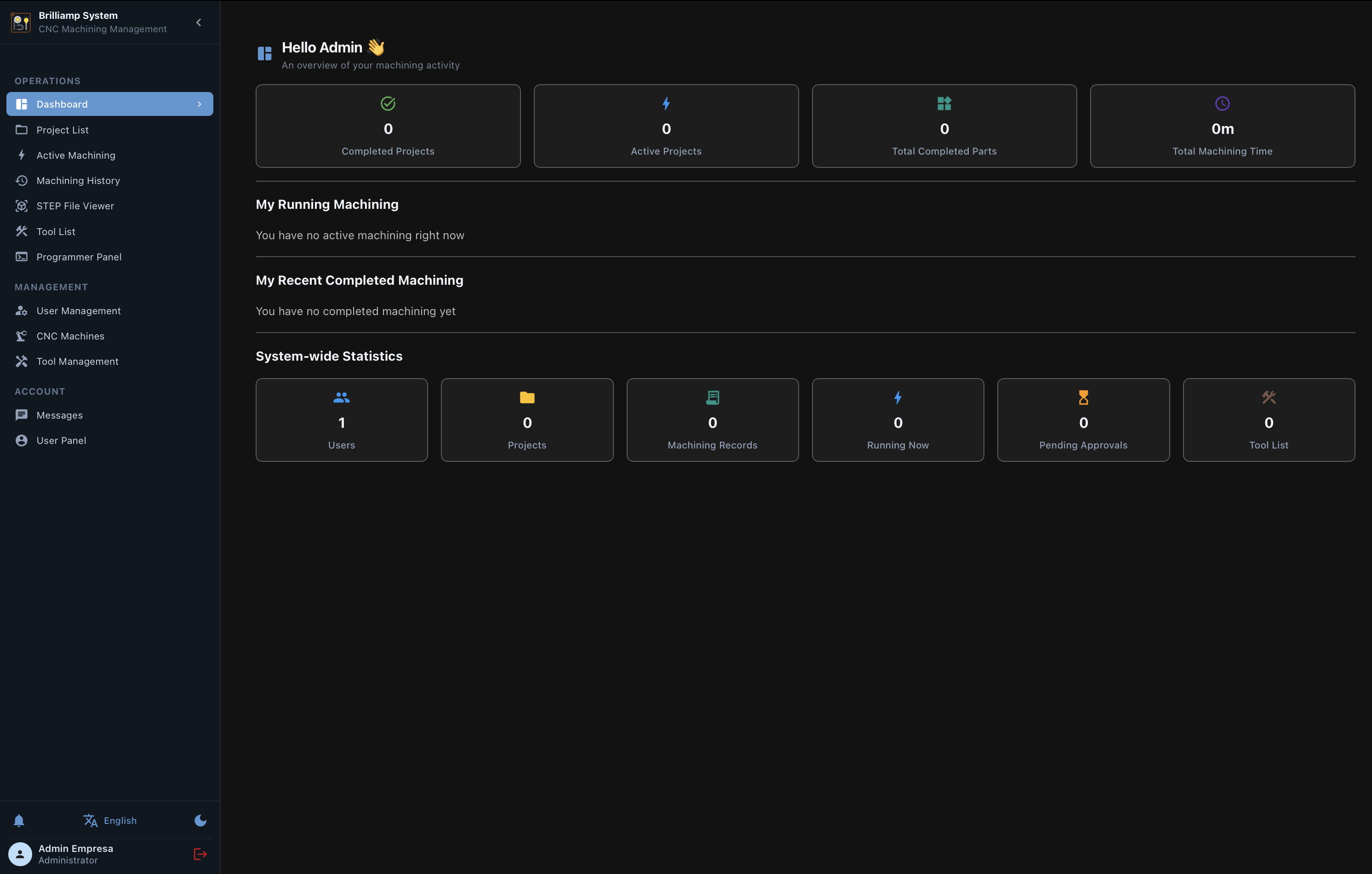The image size is (1372, 874).
Task: Open the English language selector
Action: click(110, 820)
